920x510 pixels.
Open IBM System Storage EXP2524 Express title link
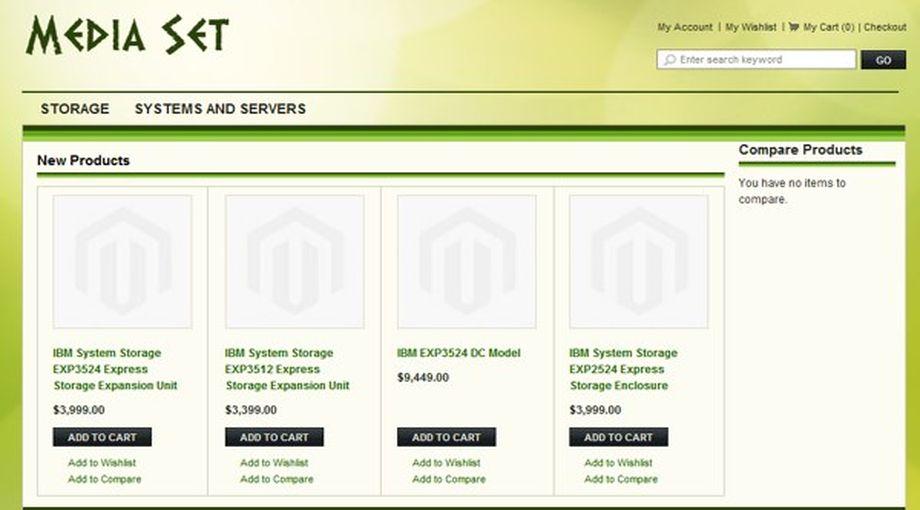623,369
